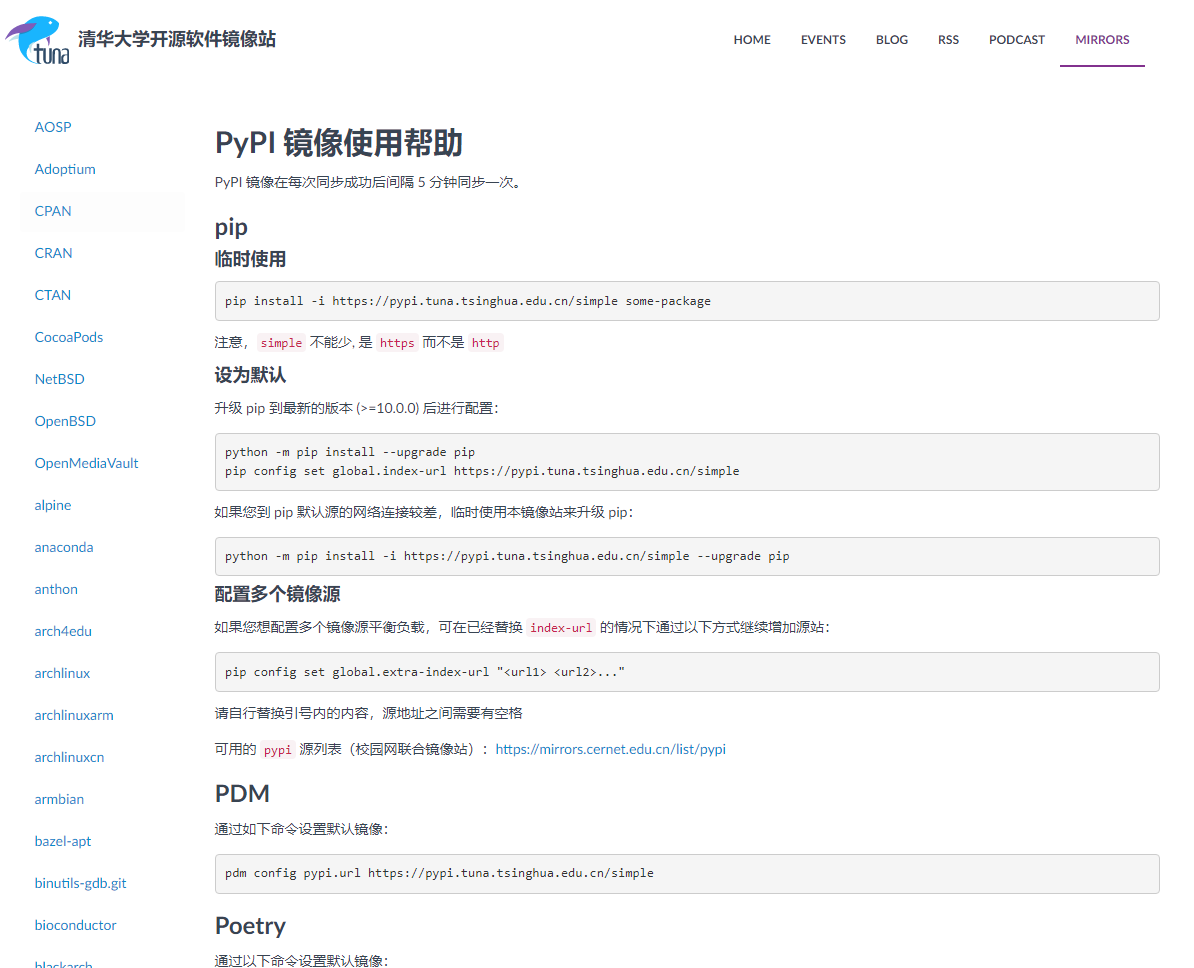Open the AOSP mirror help
Screen dimensions: 1194x968
[53, 127]
